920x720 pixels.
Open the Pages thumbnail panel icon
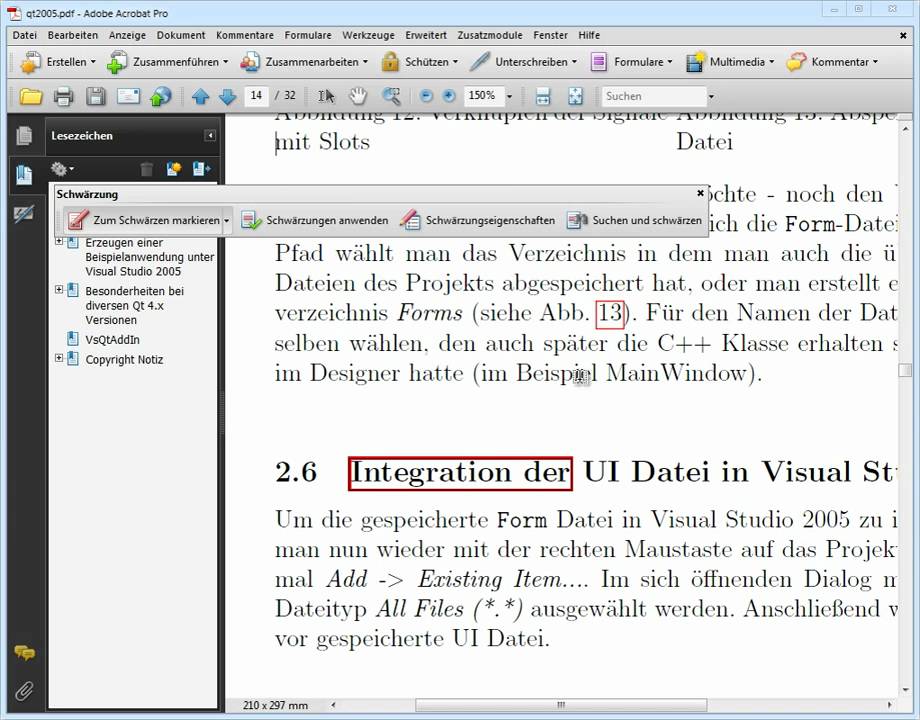pos(25,136)
